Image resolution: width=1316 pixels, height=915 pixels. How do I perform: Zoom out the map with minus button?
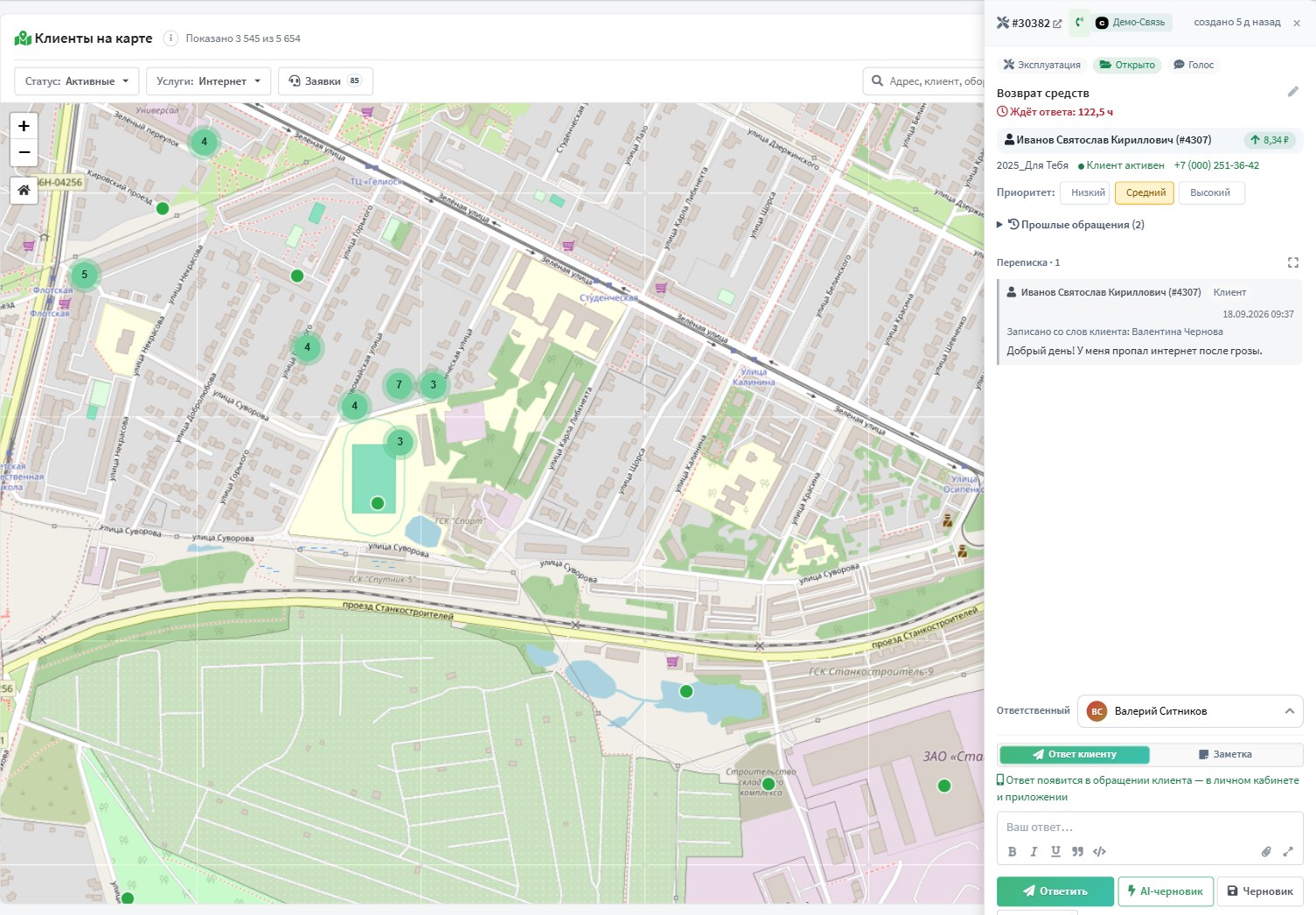pos(24,152)
